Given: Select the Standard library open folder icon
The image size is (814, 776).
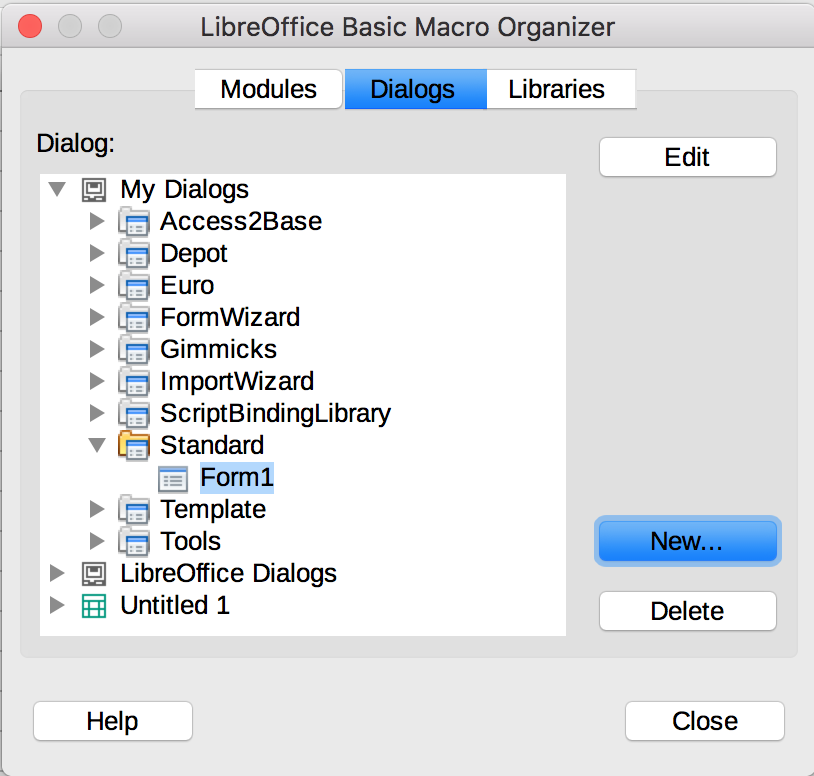Looking at the screenshot, I should [x=134, y=445].
